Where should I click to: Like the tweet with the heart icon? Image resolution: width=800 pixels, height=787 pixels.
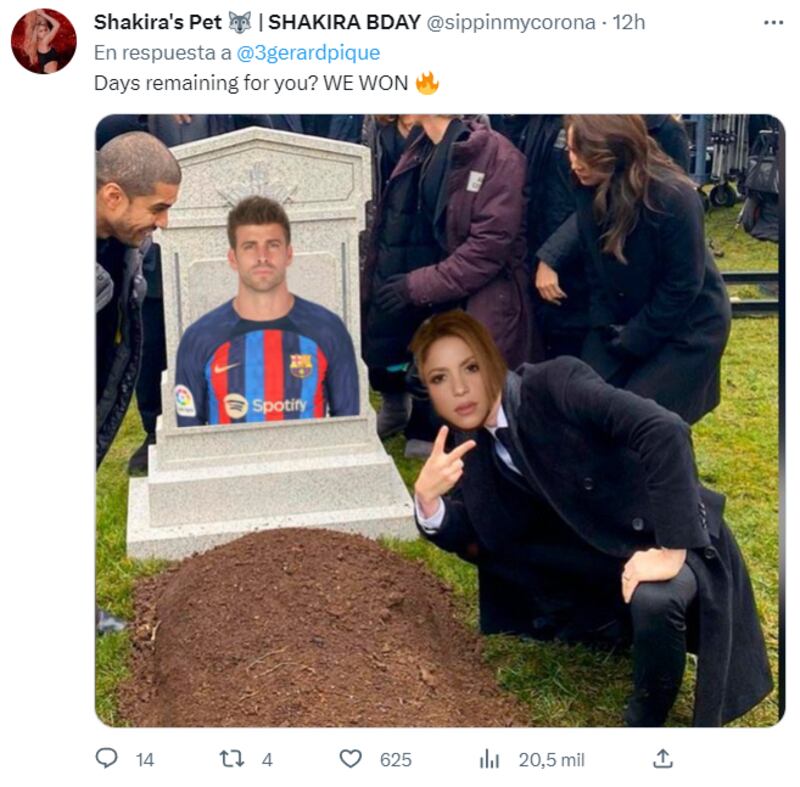(350, 759)
